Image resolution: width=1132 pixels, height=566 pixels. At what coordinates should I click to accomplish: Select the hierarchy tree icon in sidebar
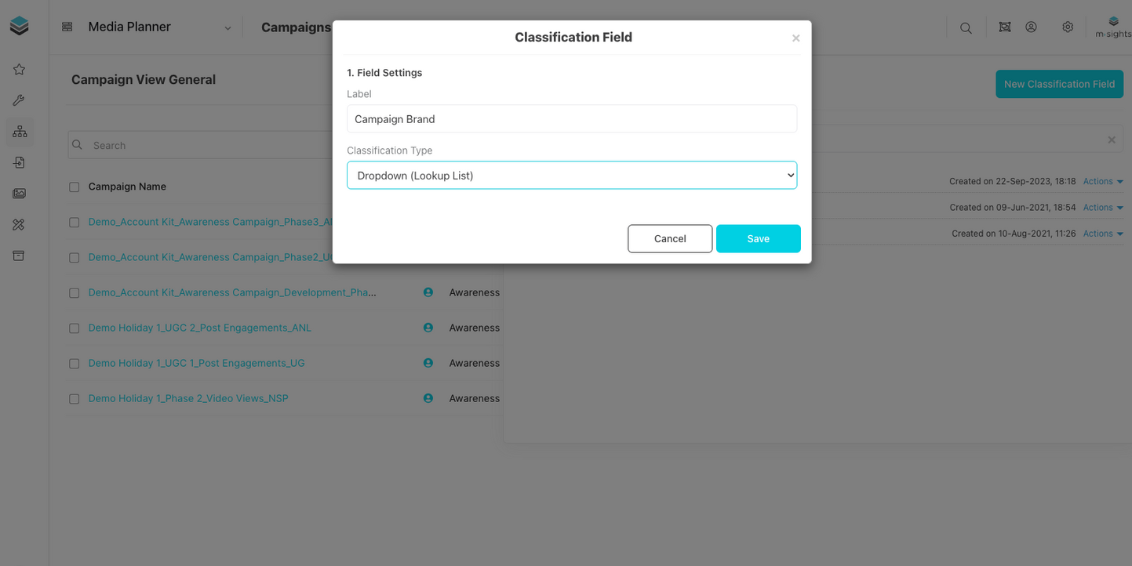pos(18,131)
